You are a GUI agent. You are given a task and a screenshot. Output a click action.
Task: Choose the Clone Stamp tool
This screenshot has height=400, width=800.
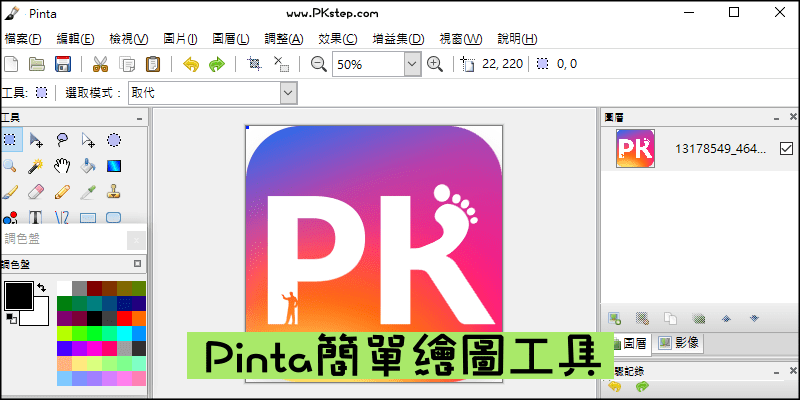(114, 192)
